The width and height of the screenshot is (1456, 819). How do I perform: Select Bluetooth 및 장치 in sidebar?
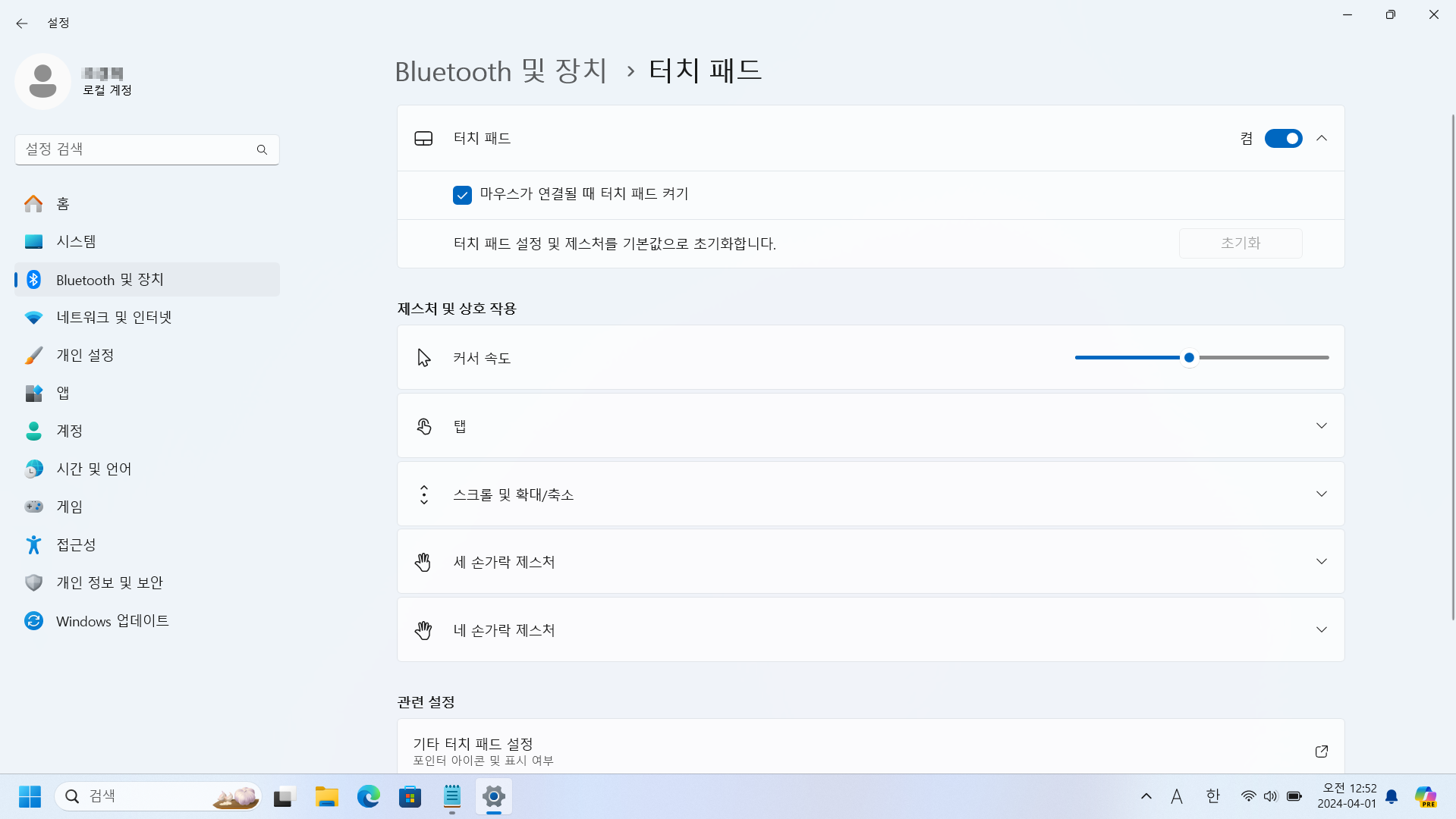click(147, 279)
